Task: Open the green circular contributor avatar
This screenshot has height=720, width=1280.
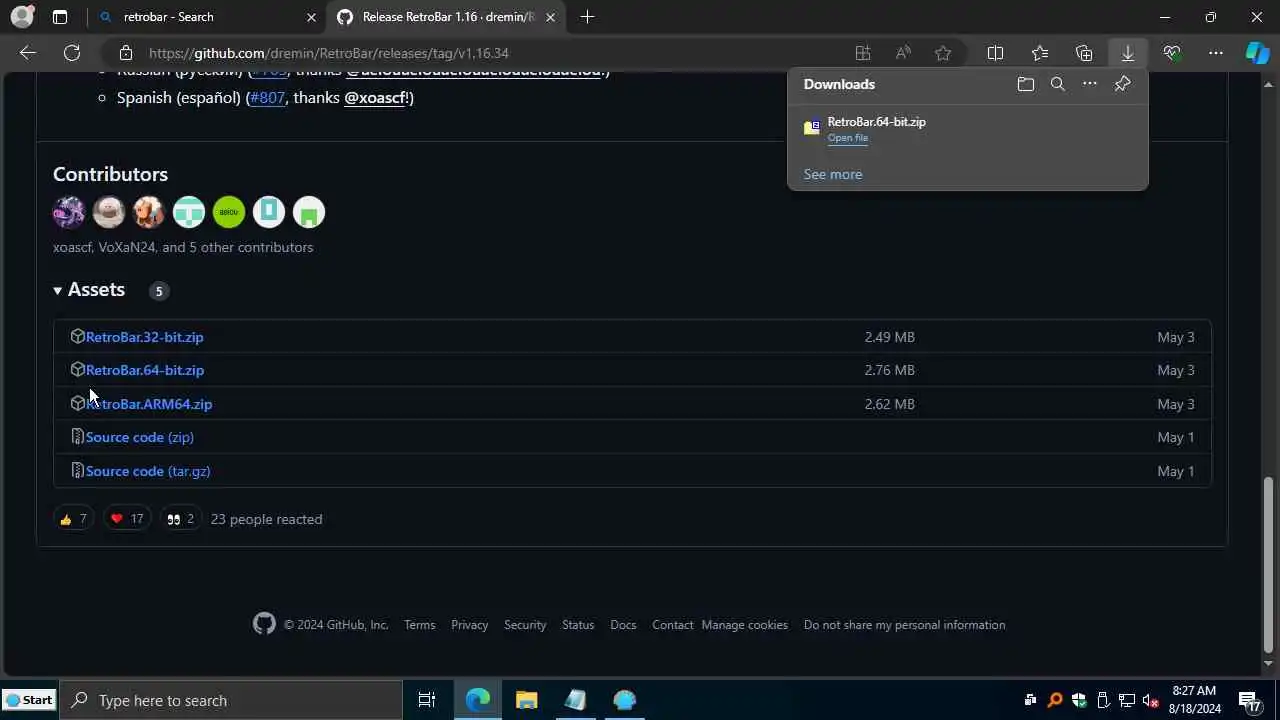Action: pyautogui.click(x=229, y=212)
